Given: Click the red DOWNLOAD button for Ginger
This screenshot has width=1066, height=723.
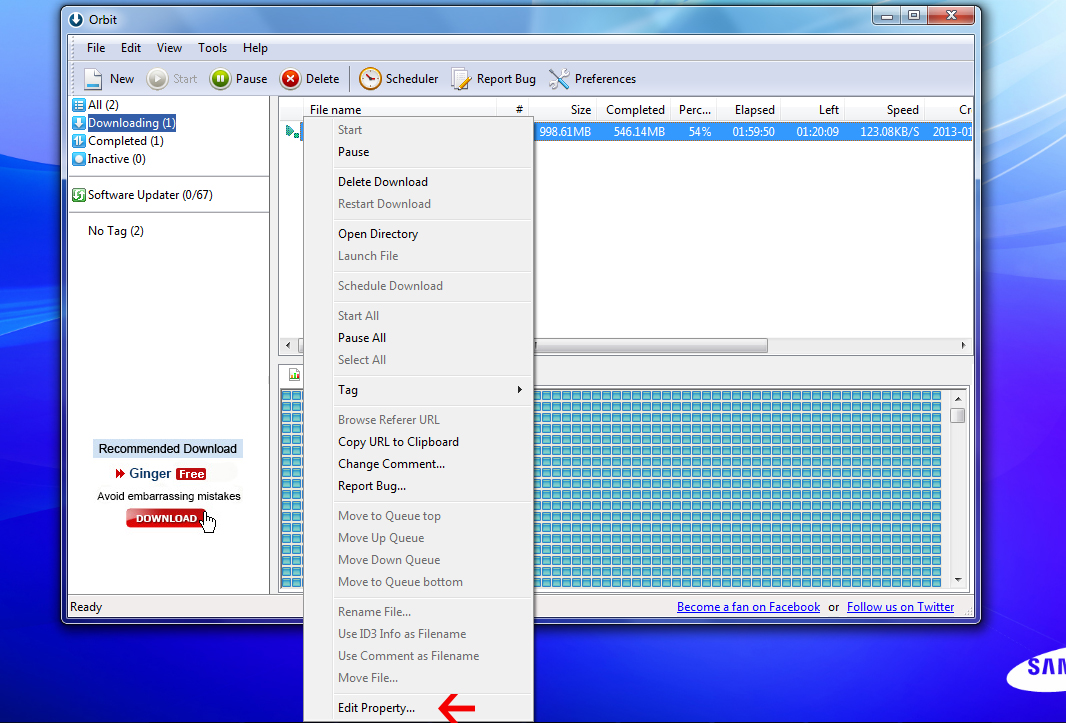Looking at the screenshot, I should [166, 518].
